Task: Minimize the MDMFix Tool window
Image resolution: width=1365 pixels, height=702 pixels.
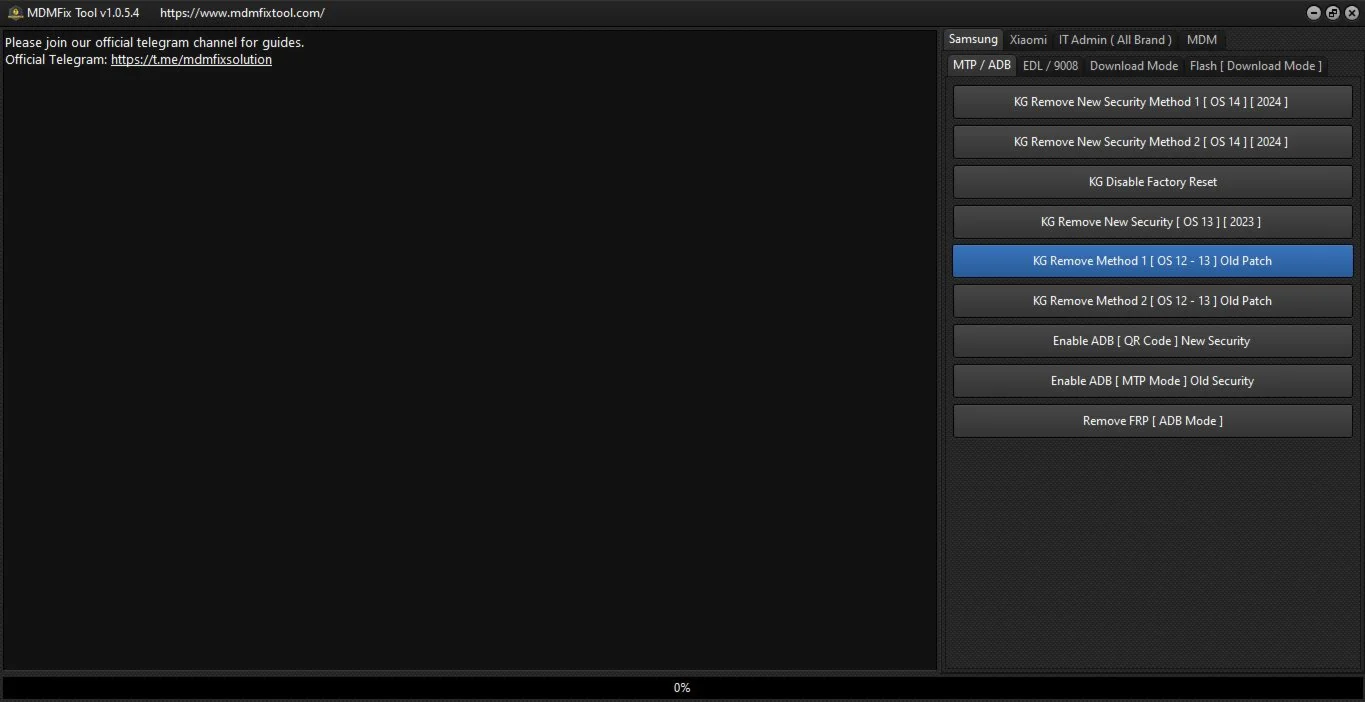Action: pyautogui.click(x=1314, y=13)
